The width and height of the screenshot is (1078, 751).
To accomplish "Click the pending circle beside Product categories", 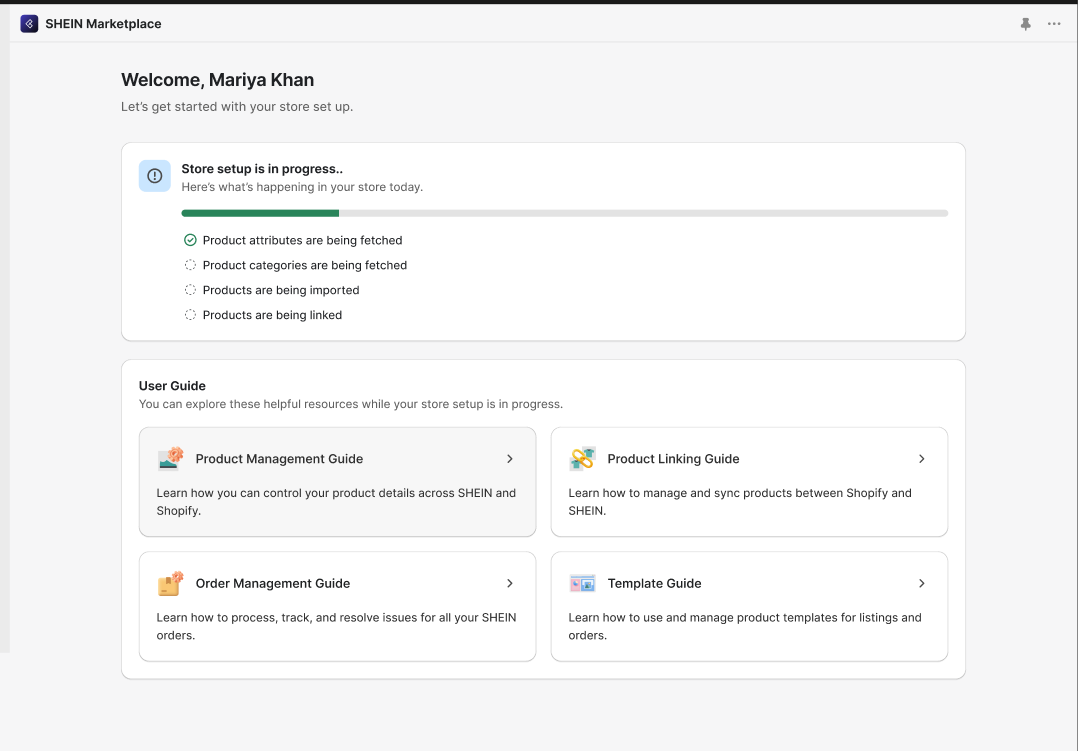I will [190, 265].
